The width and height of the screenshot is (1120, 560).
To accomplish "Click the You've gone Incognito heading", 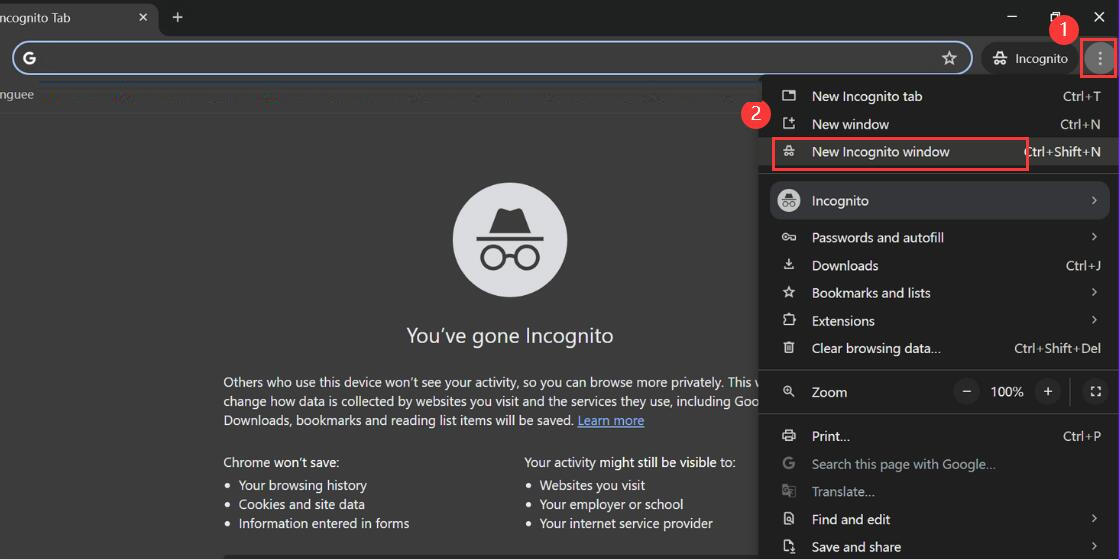I will tap(510, 335).
